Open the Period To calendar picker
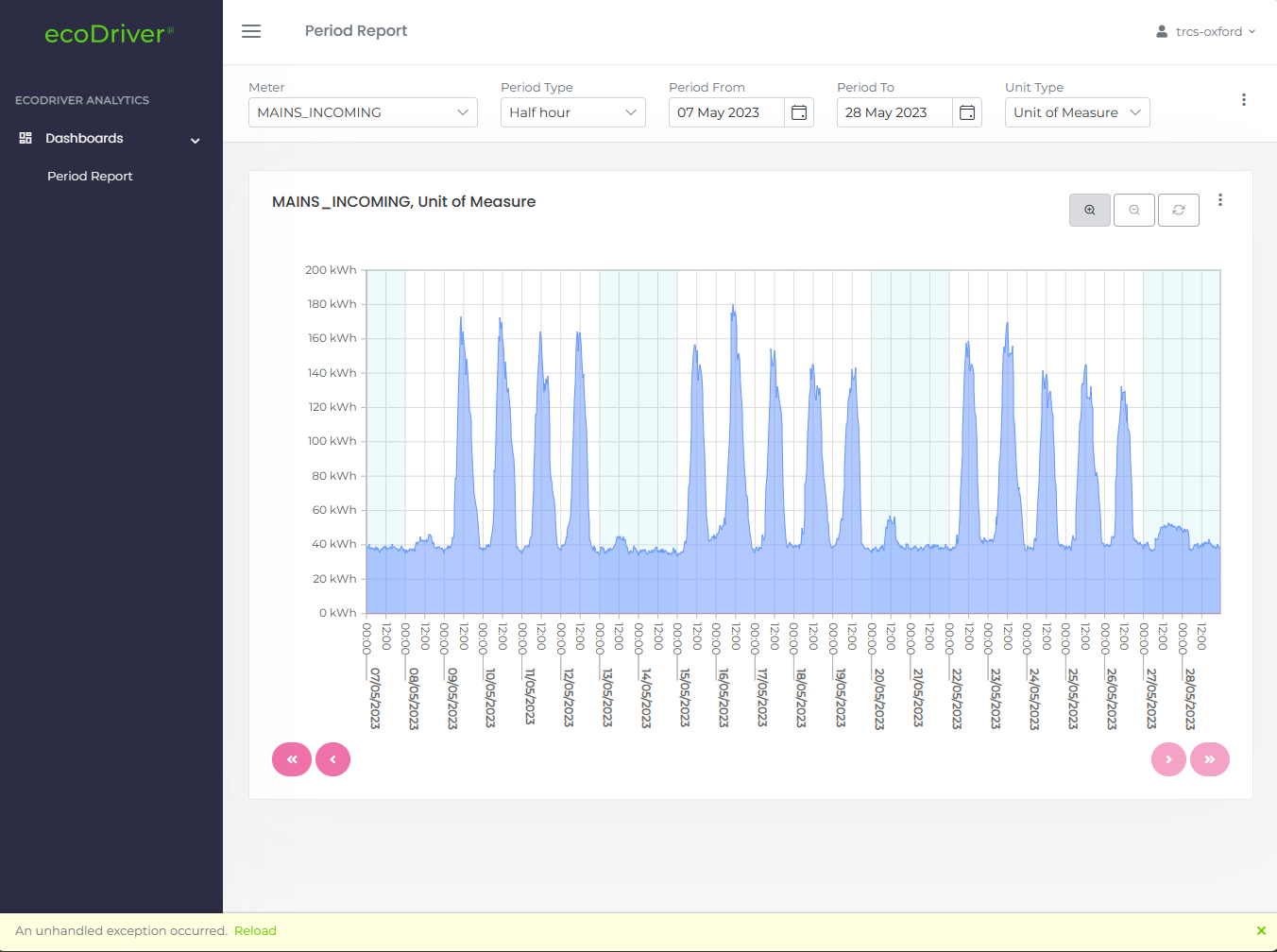The width and height of the screenshot is (1277, 952). coord(967,112)
